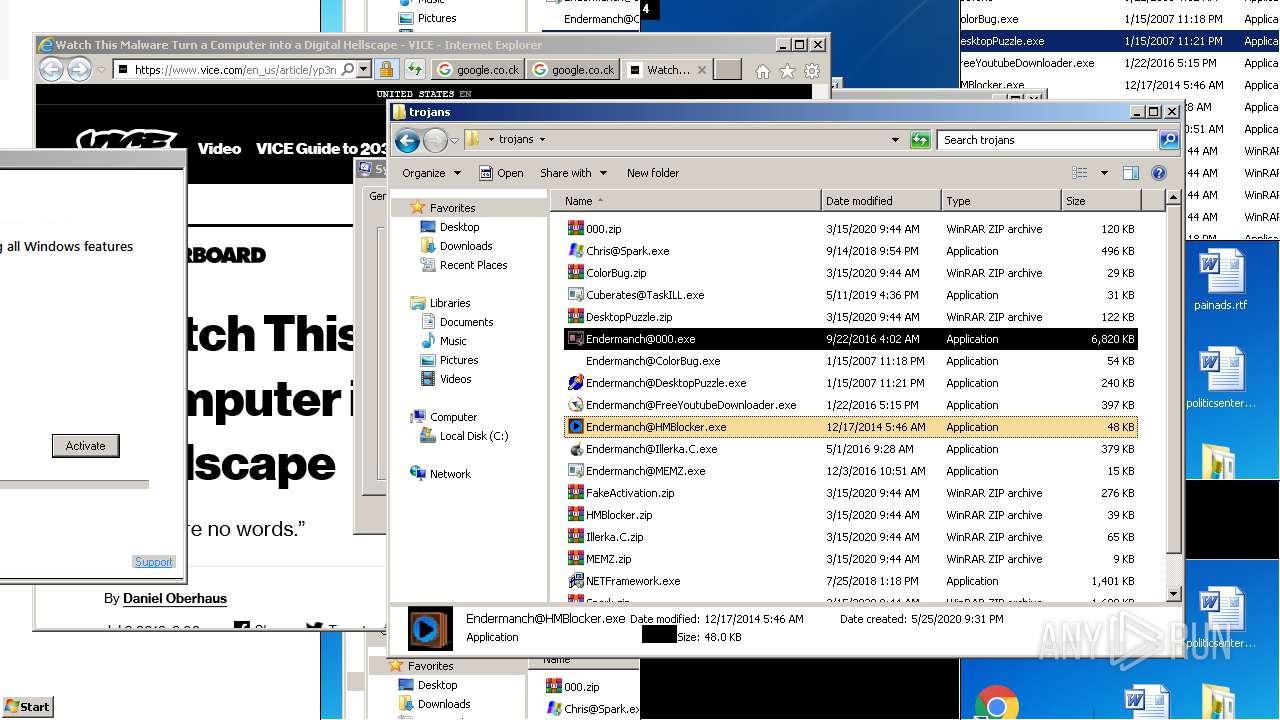Click the lock security icon in IE
Screen dimensions: 1280x720
386,69
